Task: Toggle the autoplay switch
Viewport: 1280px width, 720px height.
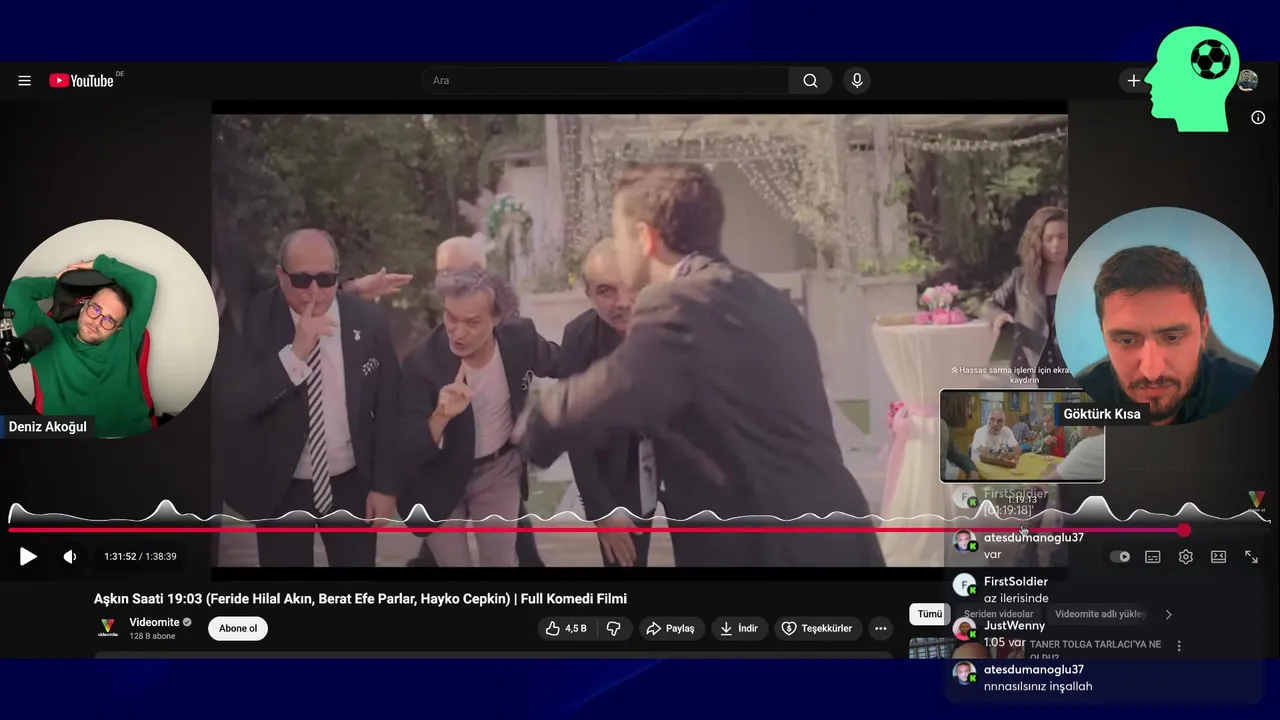Action: tap(1121, 557)
